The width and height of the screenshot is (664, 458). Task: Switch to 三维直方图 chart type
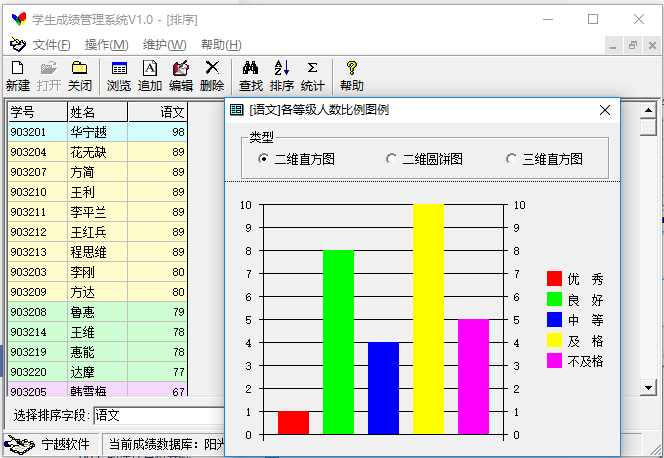[511, 159]
